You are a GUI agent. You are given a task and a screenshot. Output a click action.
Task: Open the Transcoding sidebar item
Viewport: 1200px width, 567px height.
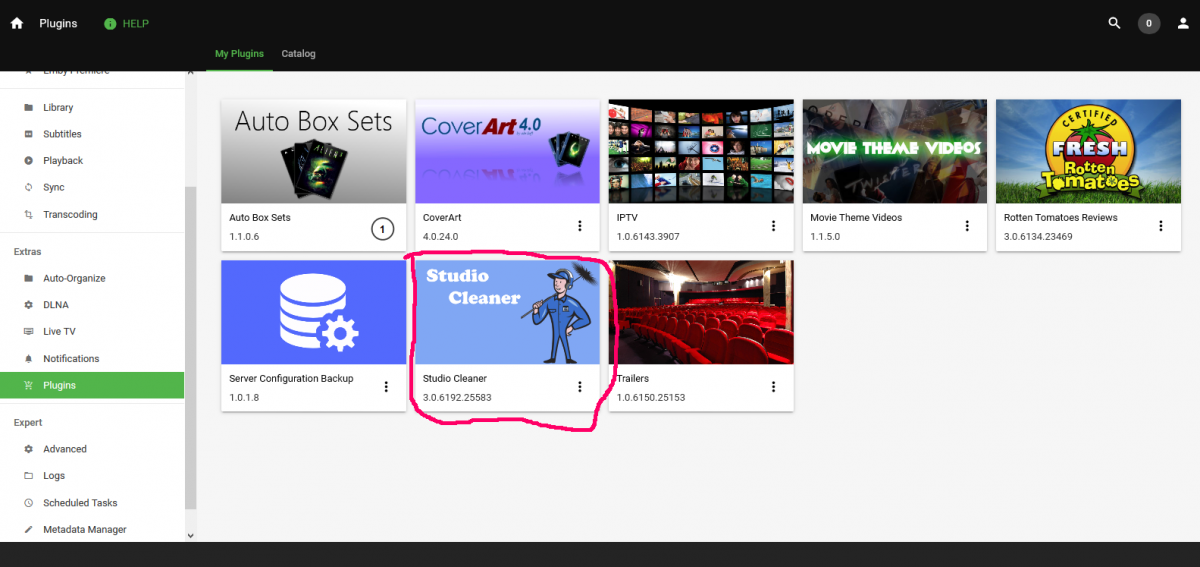pyautogui.click(x=92, y=214)
